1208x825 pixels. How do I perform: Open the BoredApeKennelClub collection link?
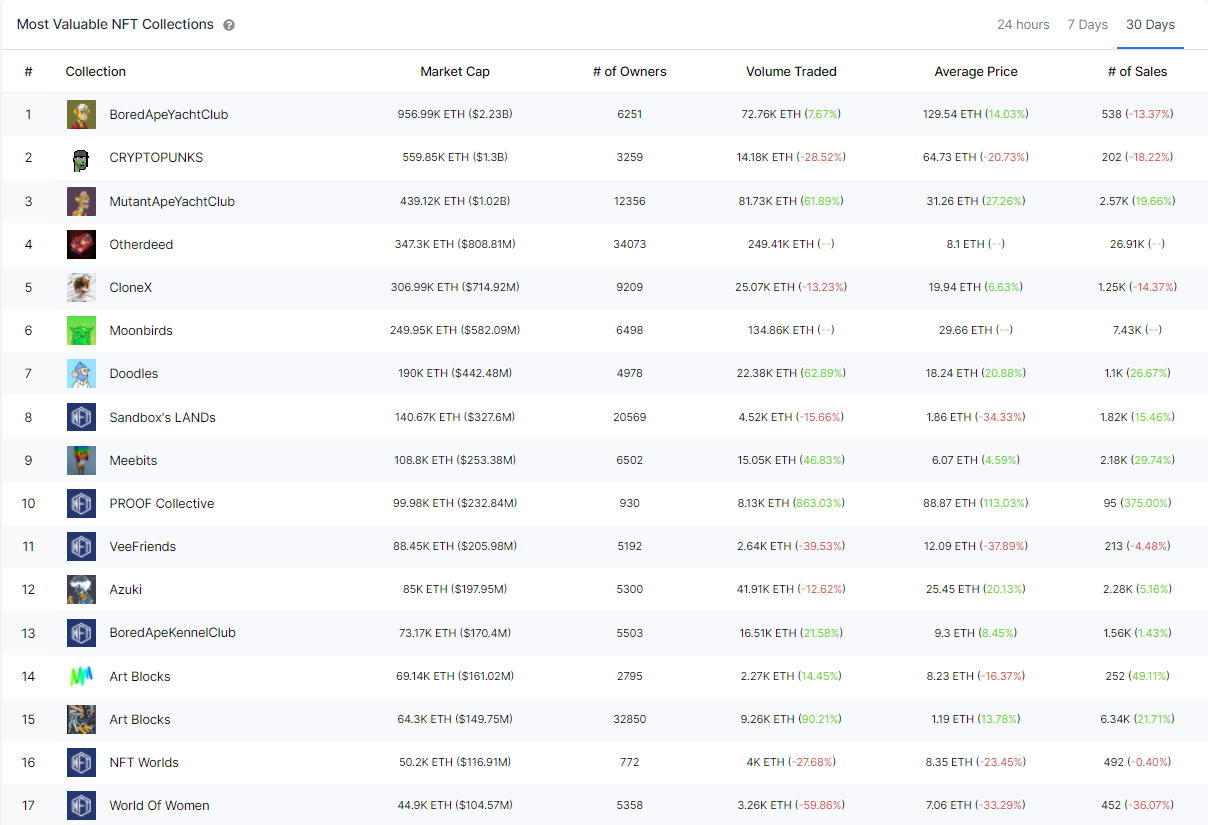tap(173, 632)
